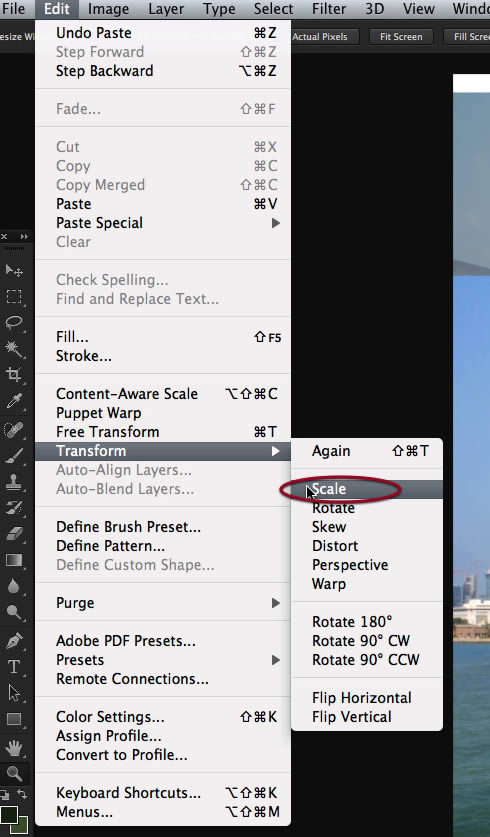Viewport: 490px width, 837px height.
Task: Select the Clone Stamp tool
Action: [14, 482]
